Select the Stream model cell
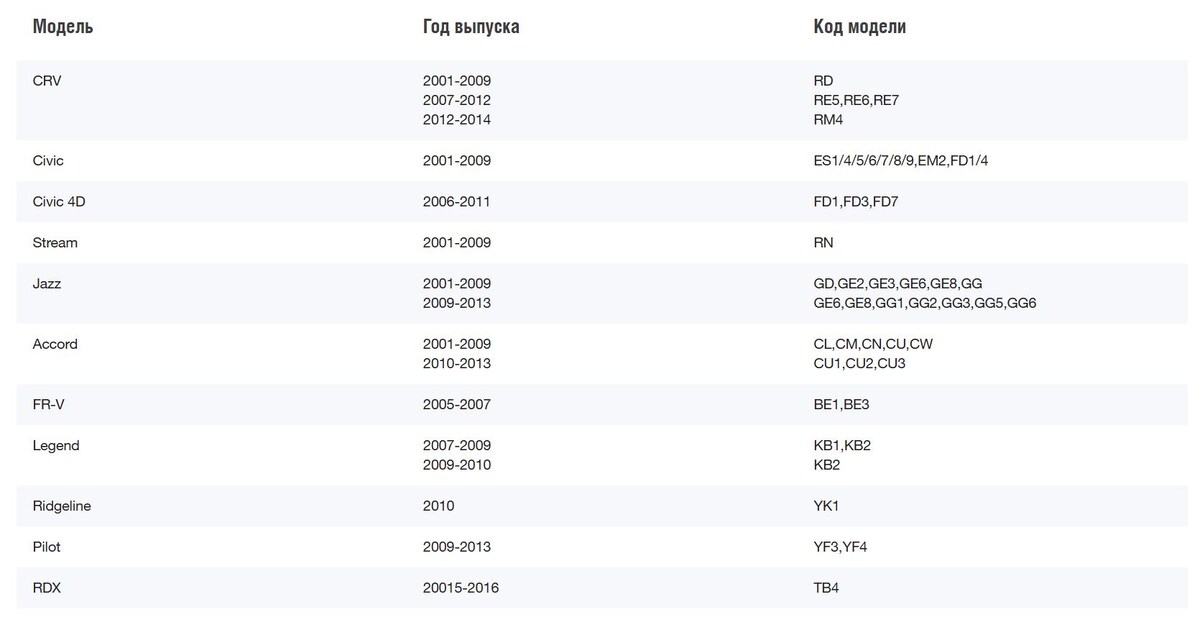The height and width of the screenshot is (625, 1200). pyautogui.click(x=55, y=242)
